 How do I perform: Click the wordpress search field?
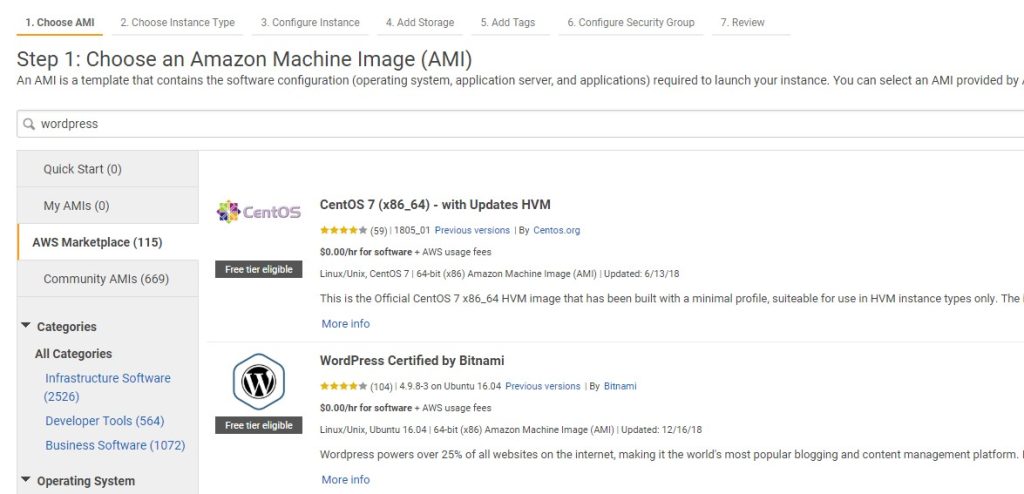coord(522,124)
